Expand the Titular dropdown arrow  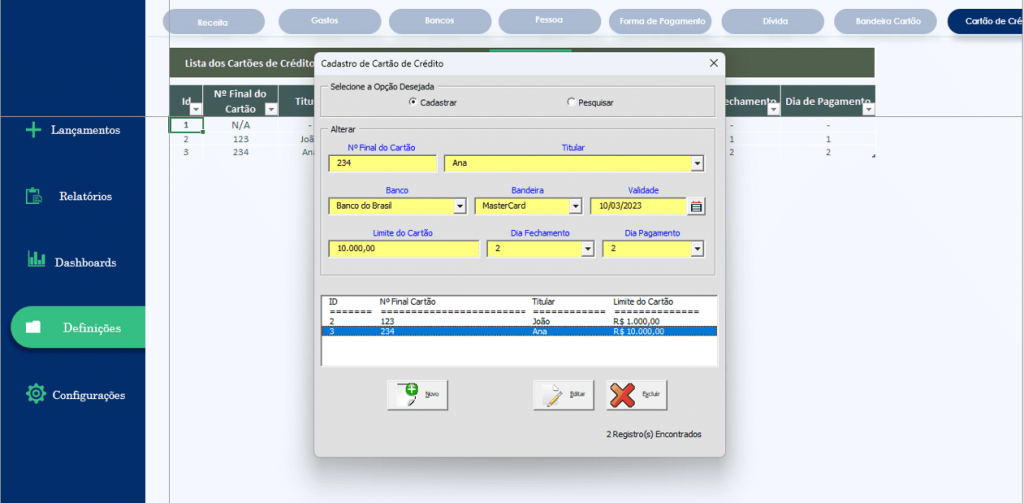pos(697,163)
